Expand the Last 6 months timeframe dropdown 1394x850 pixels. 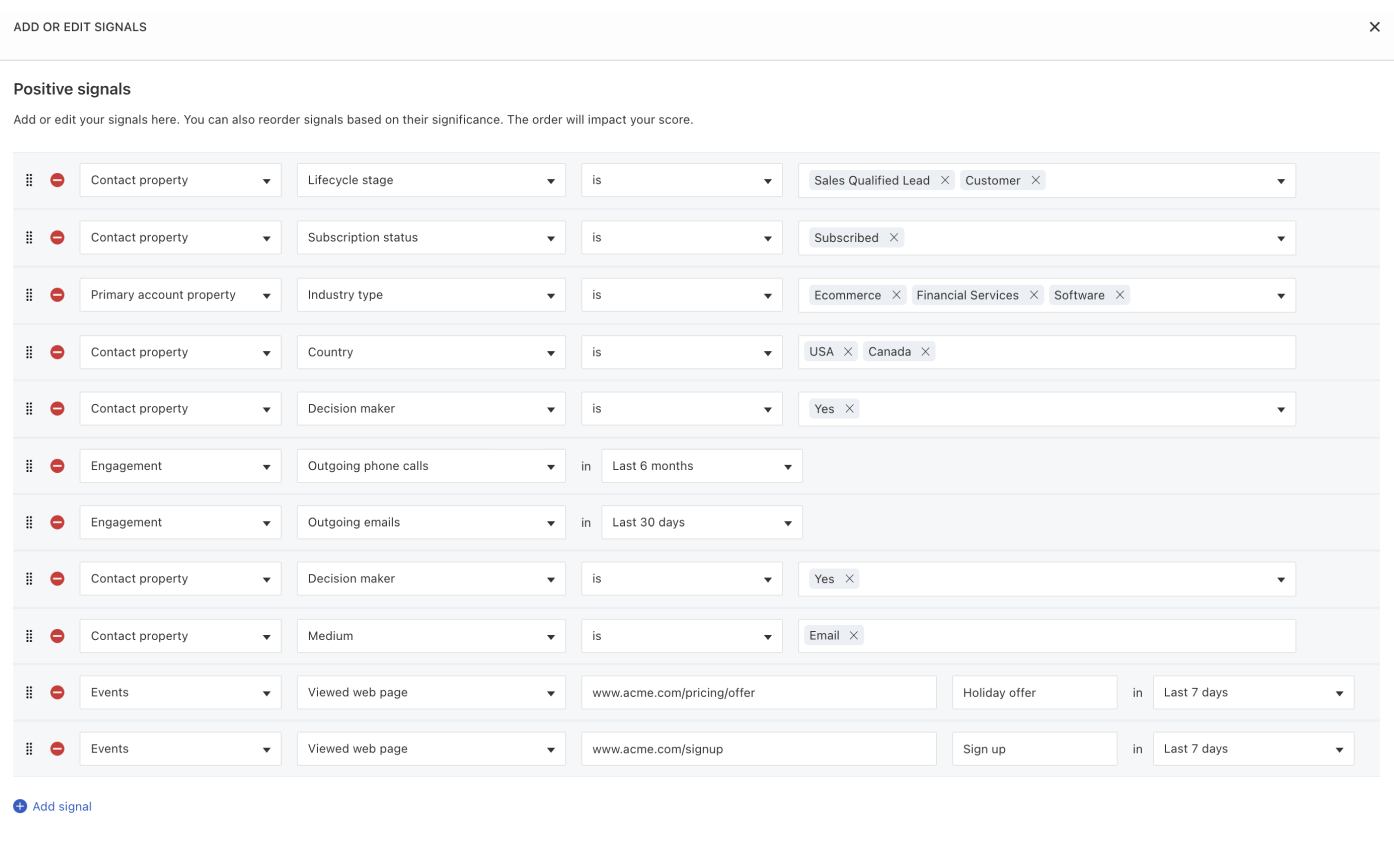701,466
